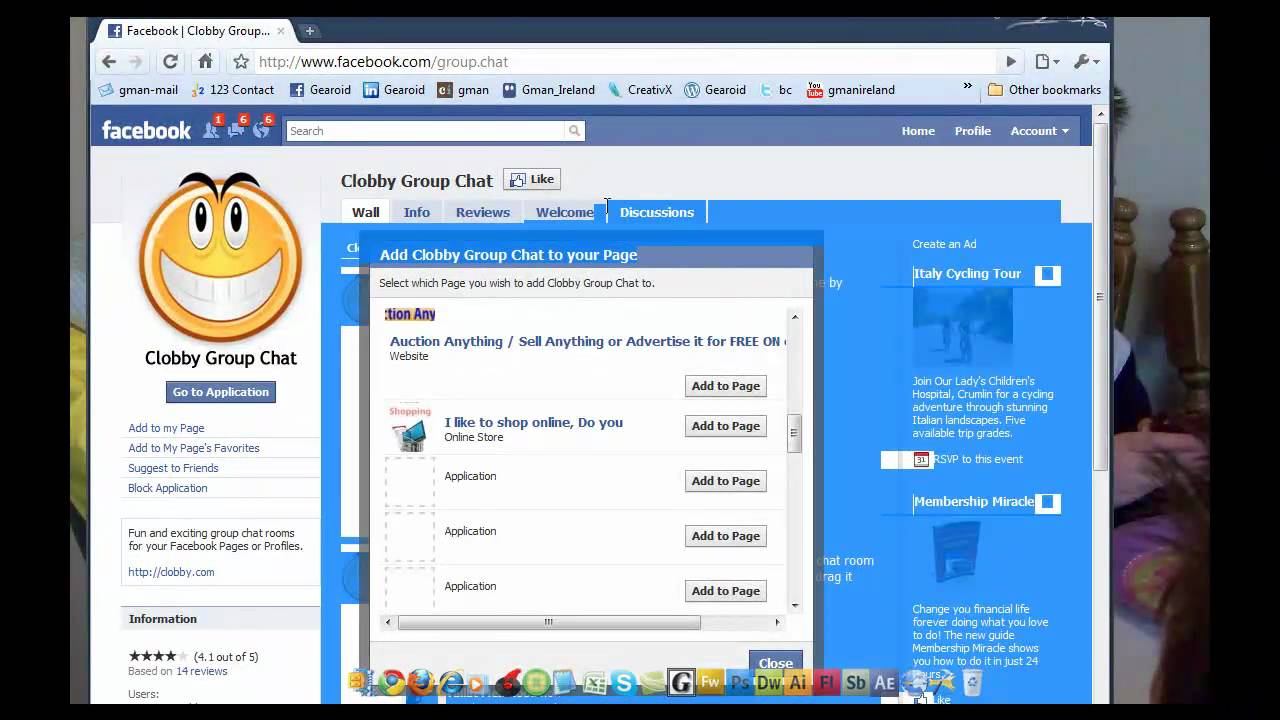
Task: Open the Facebook notifications globe icon
Action: [261, 129]
